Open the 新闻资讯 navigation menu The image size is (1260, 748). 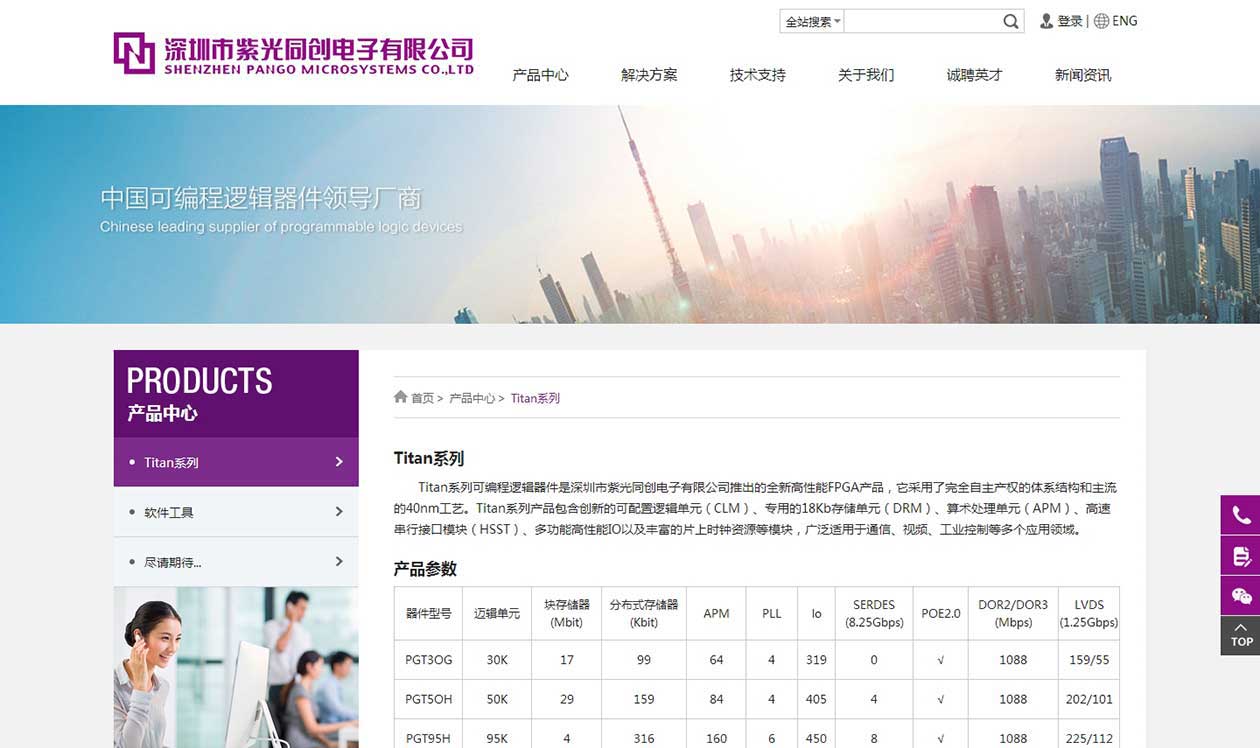click(1083, 75)
